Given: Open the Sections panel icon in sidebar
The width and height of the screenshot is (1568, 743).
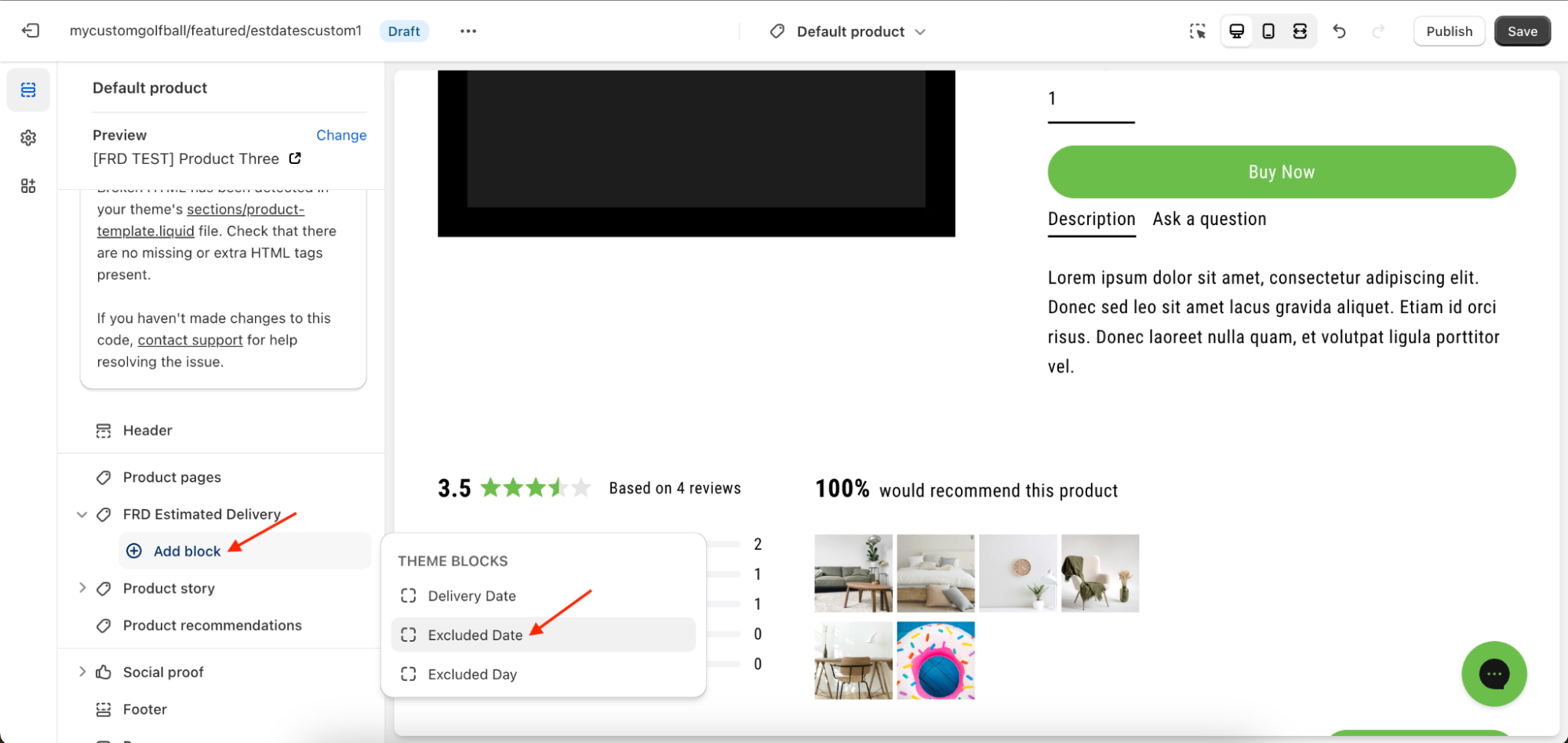Looking at the screenshot, I should (28, 90).
